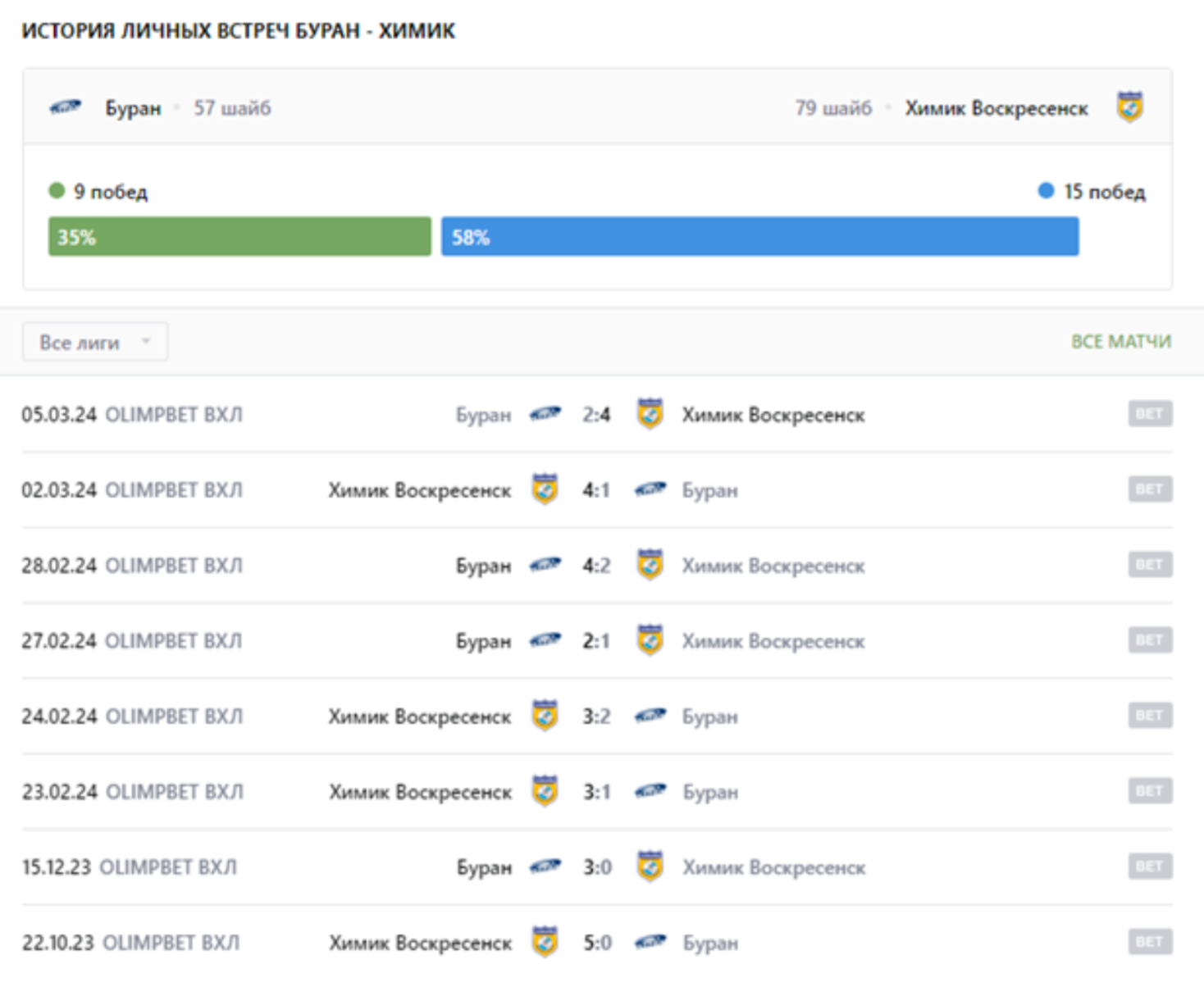Image resolution: width=1204 pixels, height=987 pixels.
Task: Click BET button for 24.02.24 match
Action: click(x=1150, y=716)
